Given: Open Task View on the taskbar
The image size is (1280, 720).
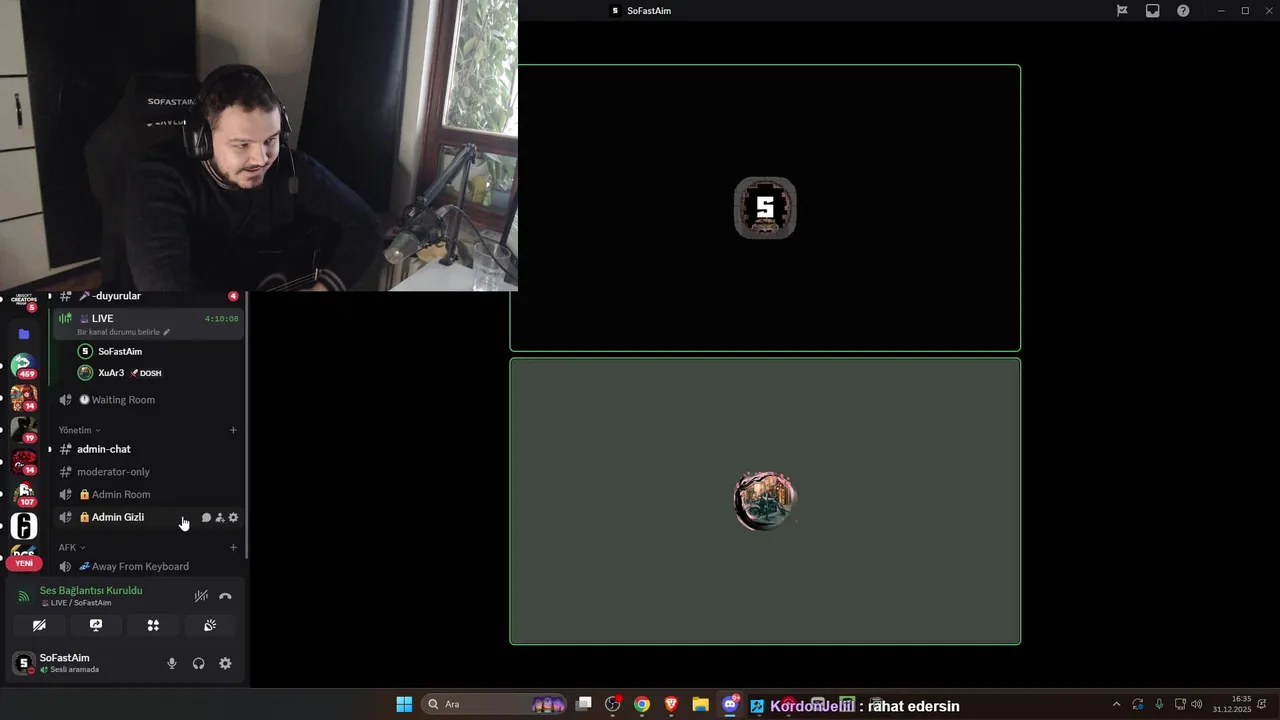Looking at the screenshot, I should [x=584, y=704].
